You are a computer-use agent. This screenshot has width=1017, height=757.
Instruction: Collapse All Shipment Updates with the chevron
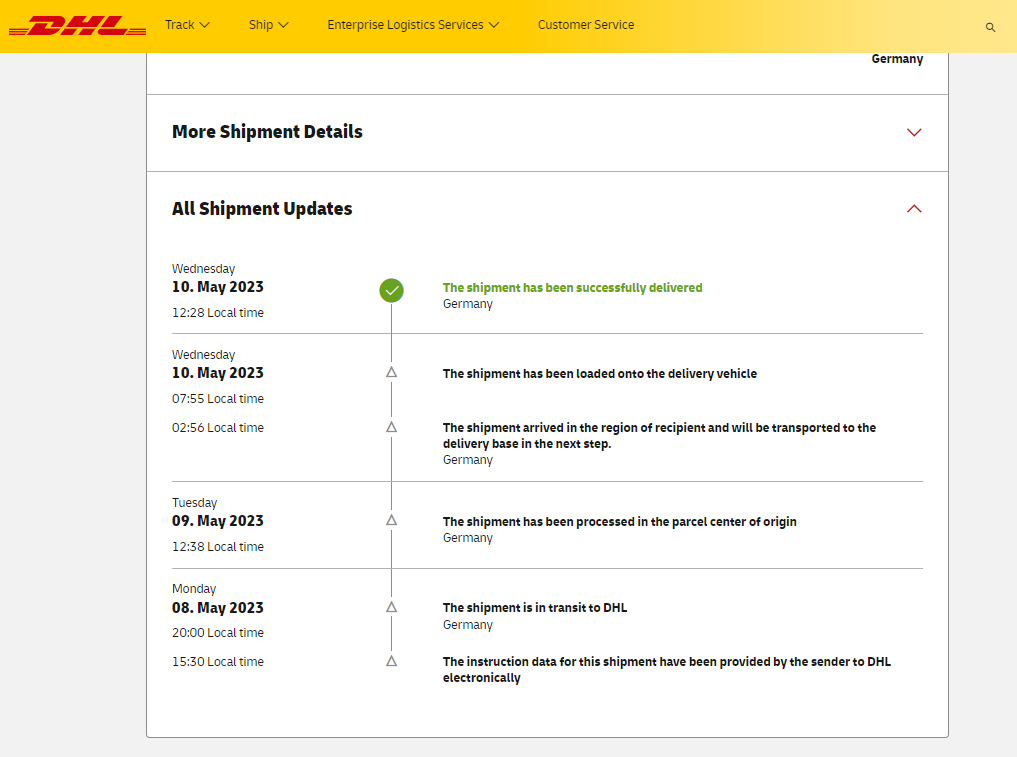913,209
